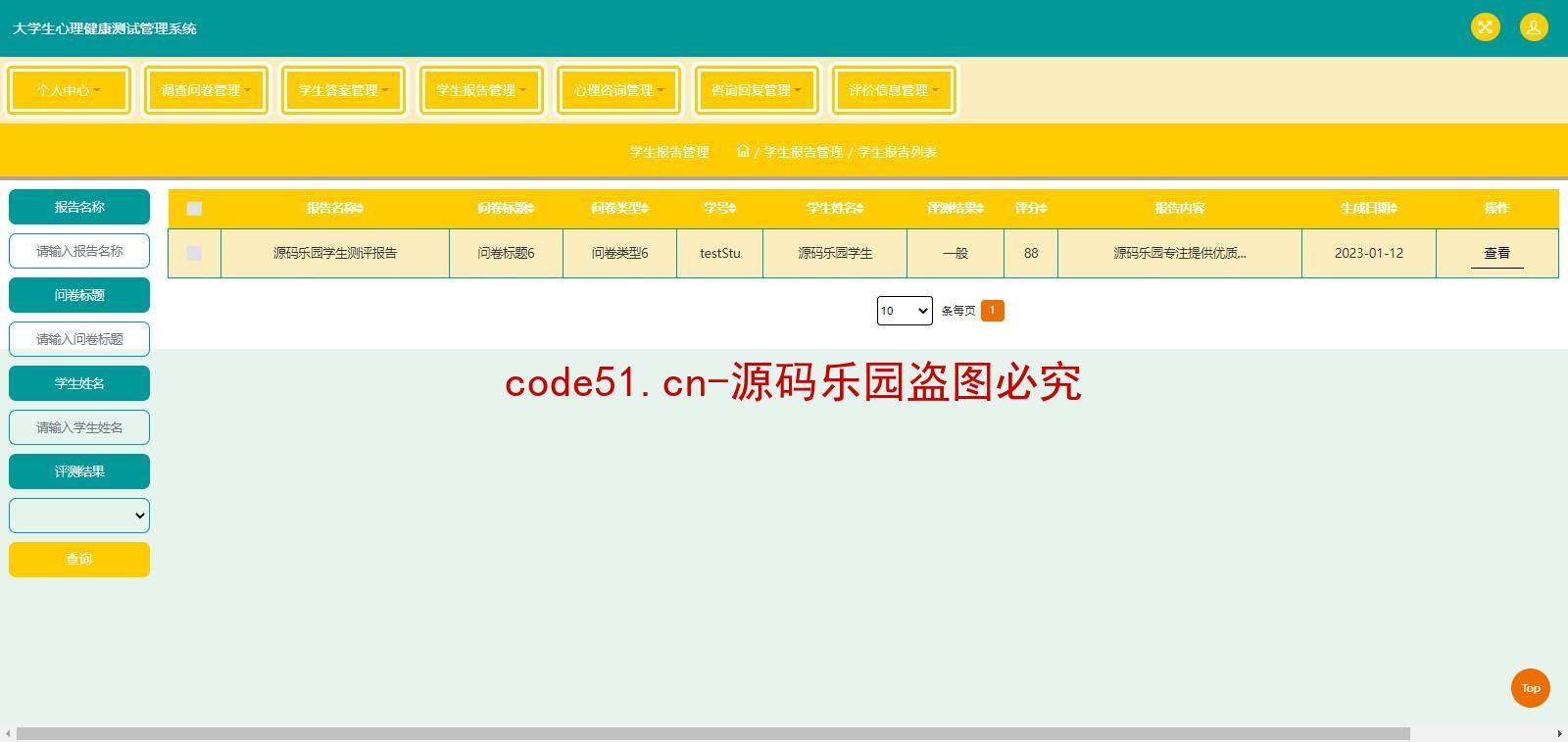Click the 操作 column header

pos(1496,208)
